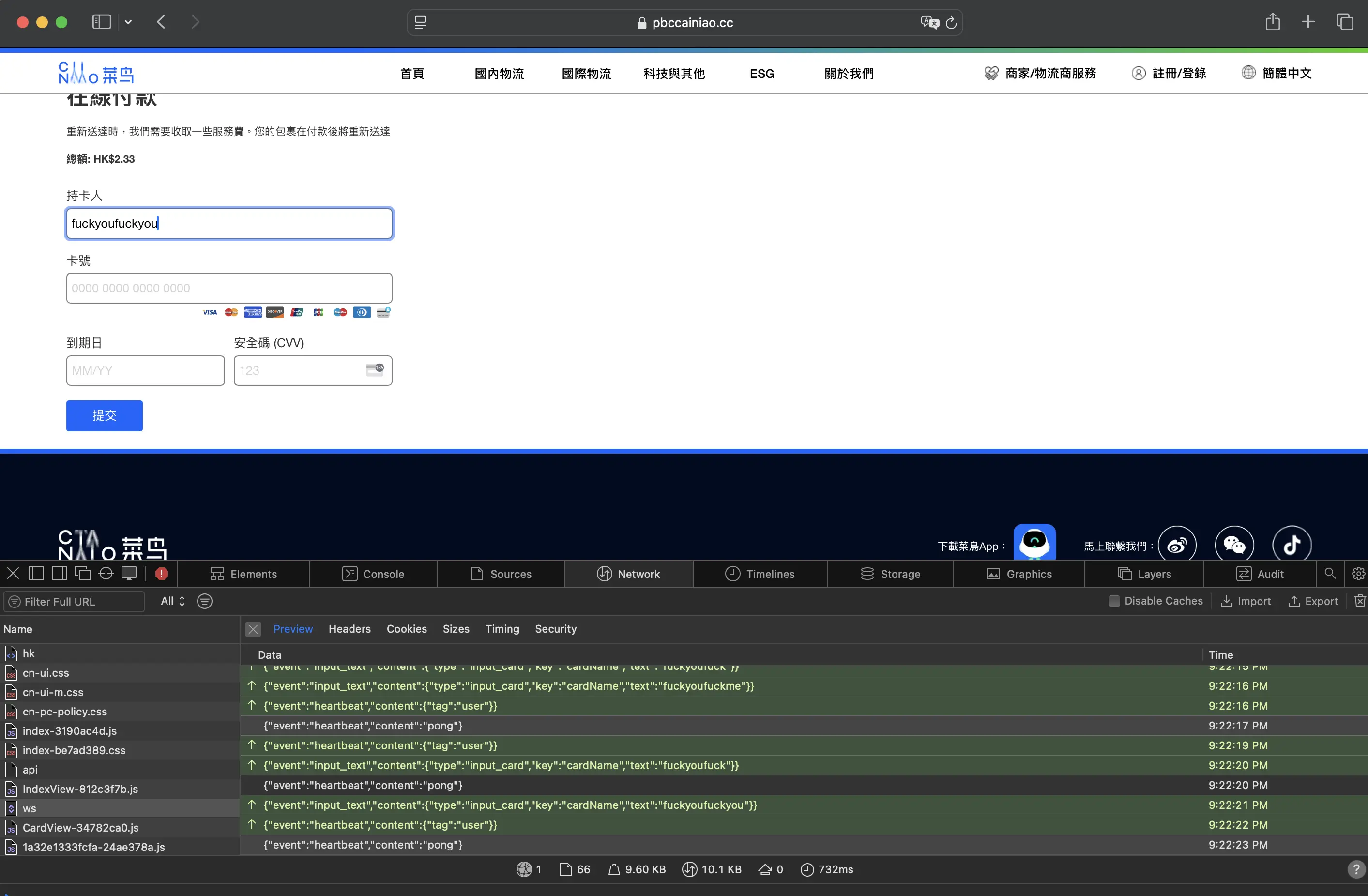
Task: Click the TikTok icon in the footer
Action: [1292, 544]
